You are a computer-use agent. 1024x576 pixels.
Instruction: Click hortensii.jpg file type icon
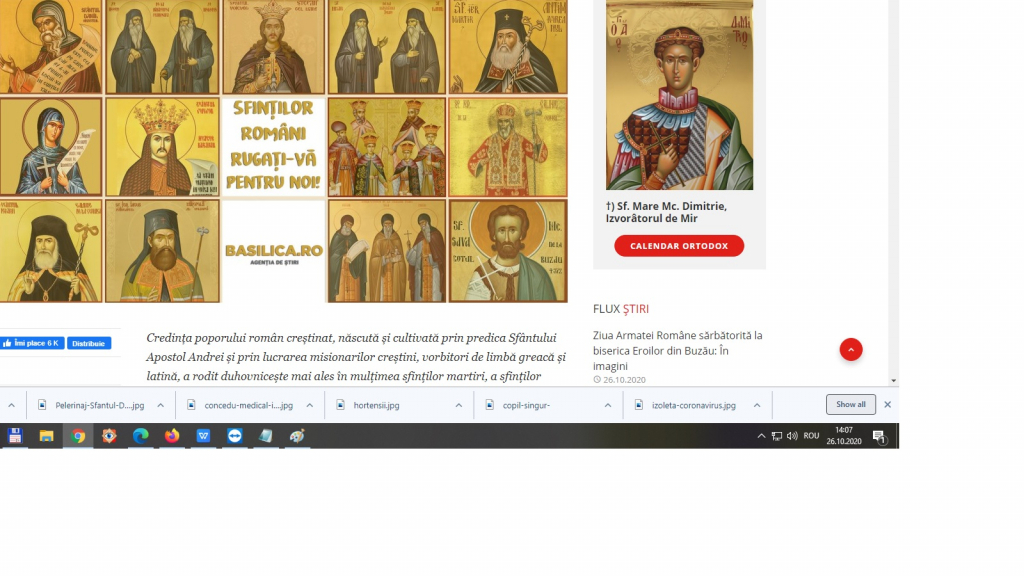[x=340, y=405]
